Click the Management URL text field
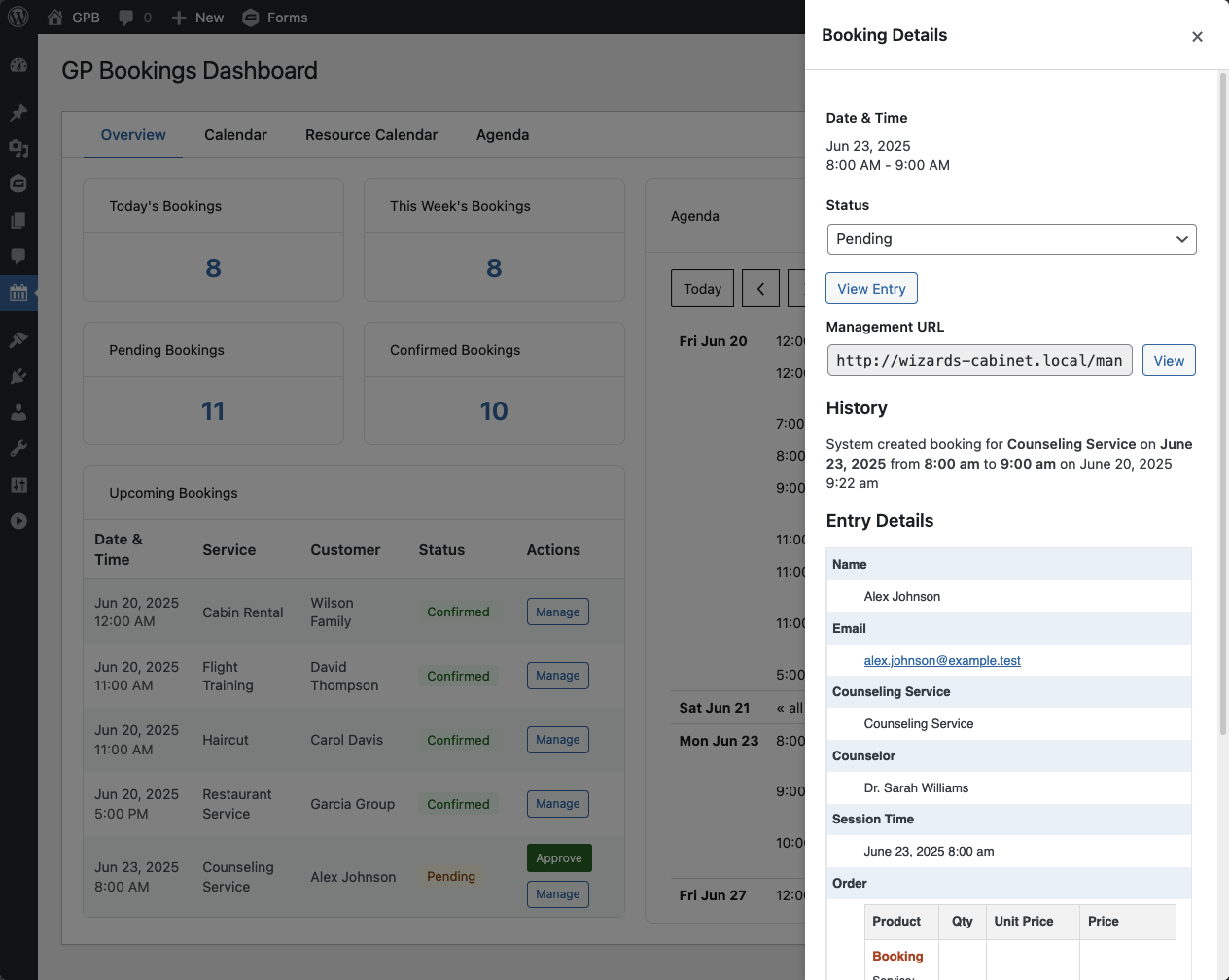The image size is (1229, 980). pos(980,361)
